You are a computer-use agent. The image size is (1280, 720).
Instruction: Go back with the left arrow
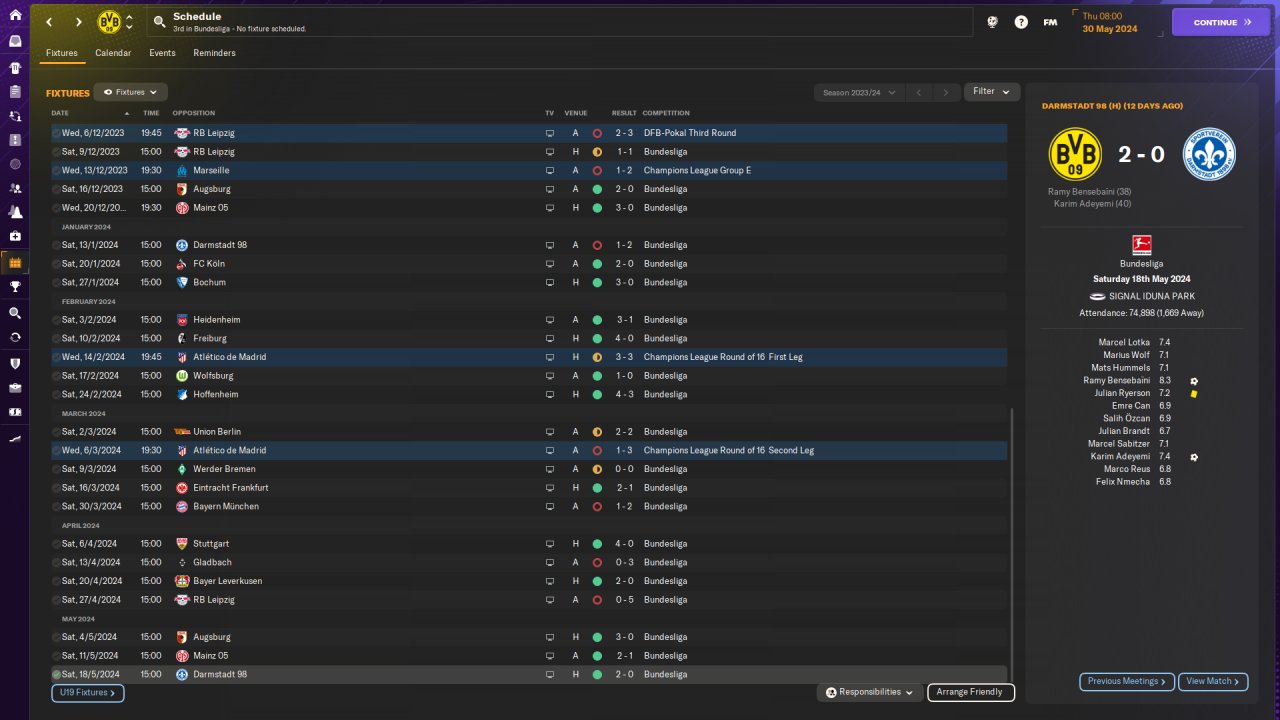[48, 22]
